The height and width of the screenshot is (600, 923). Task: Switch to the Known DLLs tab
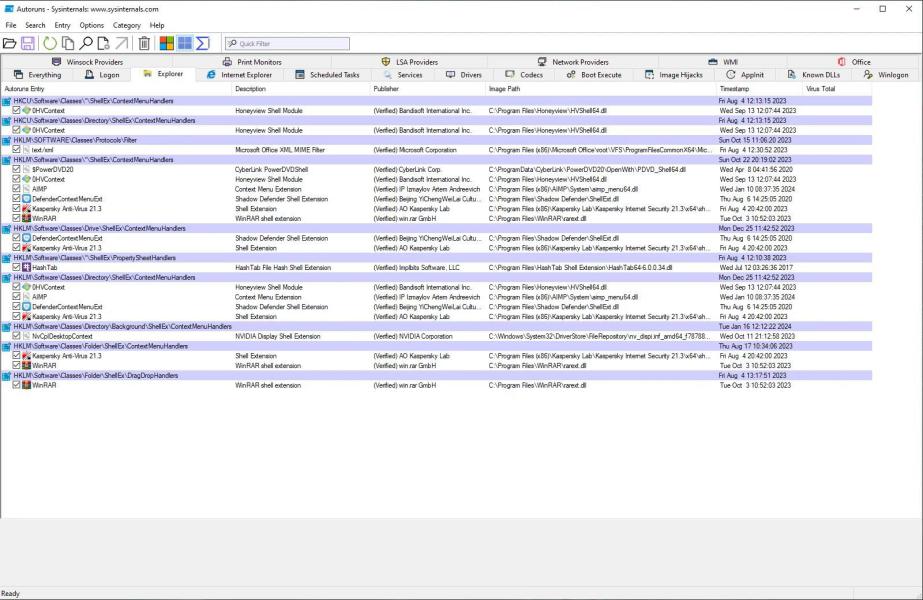pyautogui.click(x=814, y=75)
